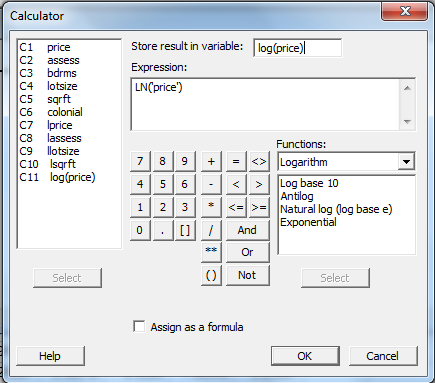
Task: Confirm with the OK button
Action: (305, 356)
